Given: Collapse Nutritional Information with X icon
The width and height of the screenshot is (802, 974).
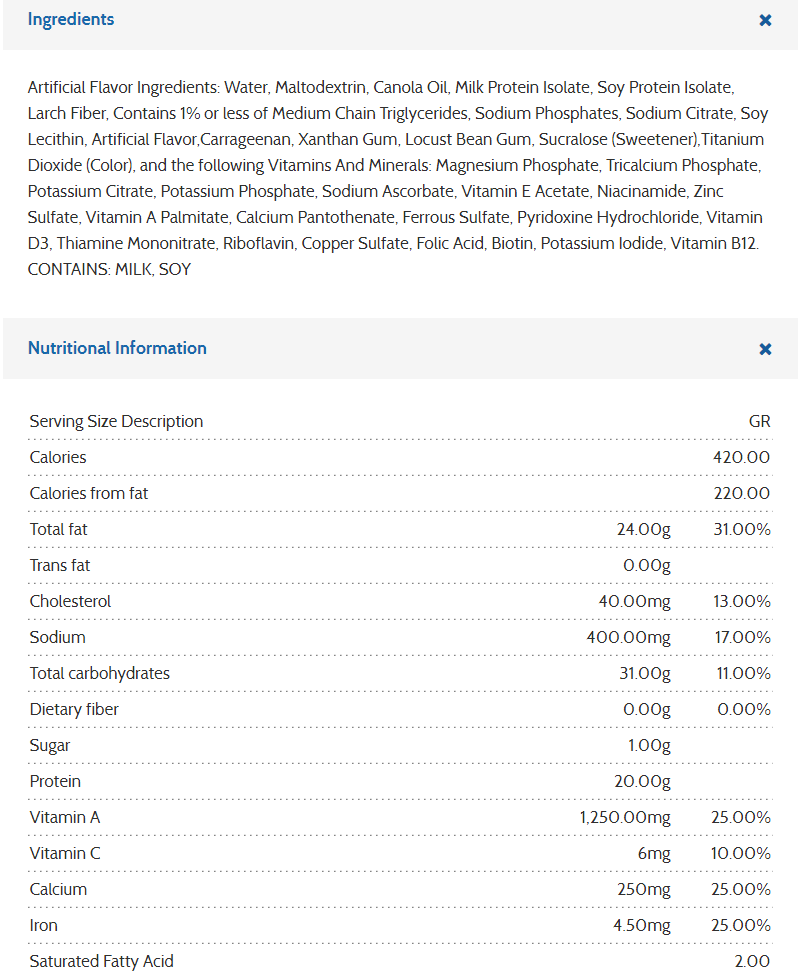Looking at the screenshot, I should tap(765, 349).
